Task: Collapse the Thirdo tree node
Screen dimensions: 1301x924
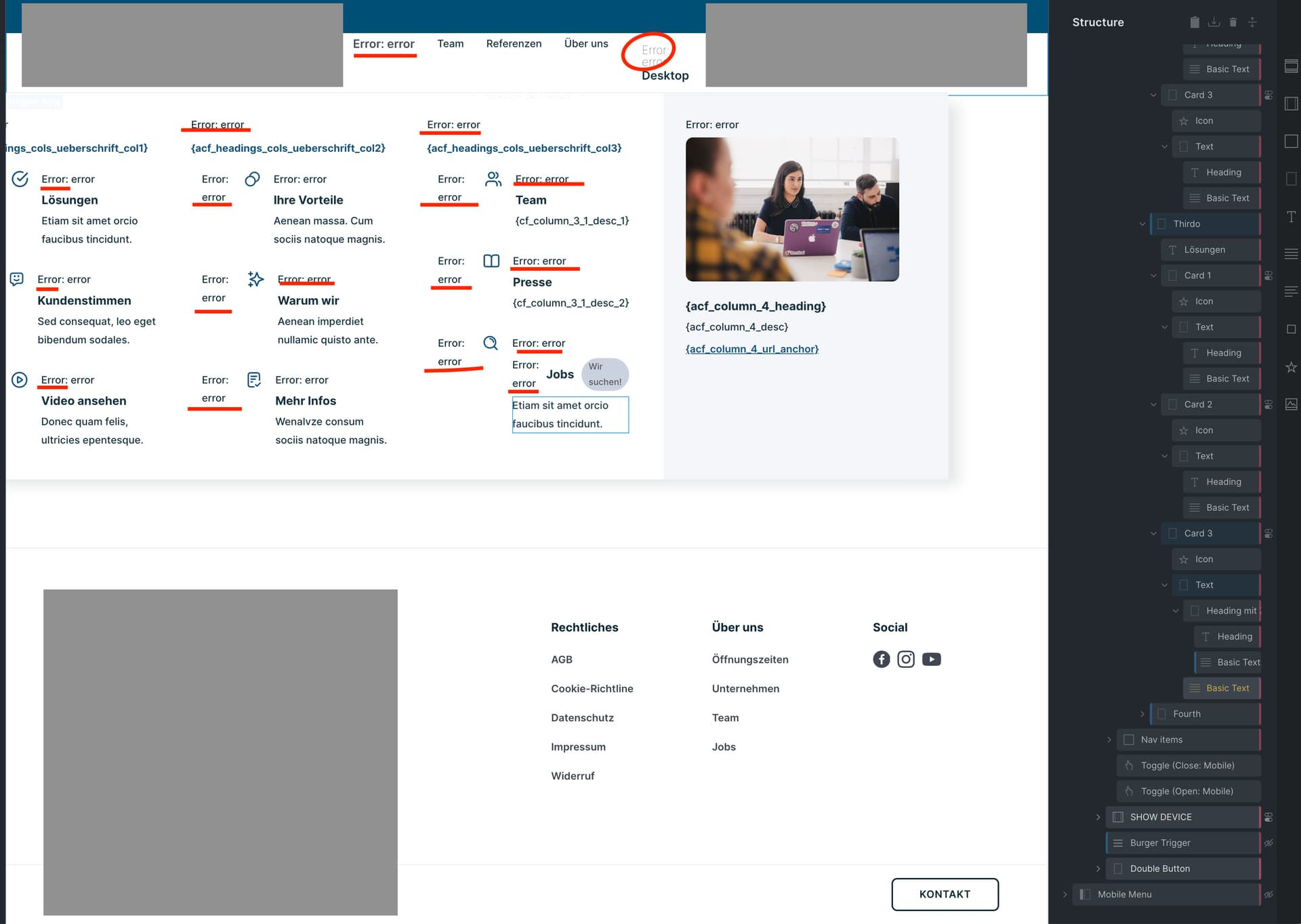Action: pyautogui.click(x=1142, y=224)
